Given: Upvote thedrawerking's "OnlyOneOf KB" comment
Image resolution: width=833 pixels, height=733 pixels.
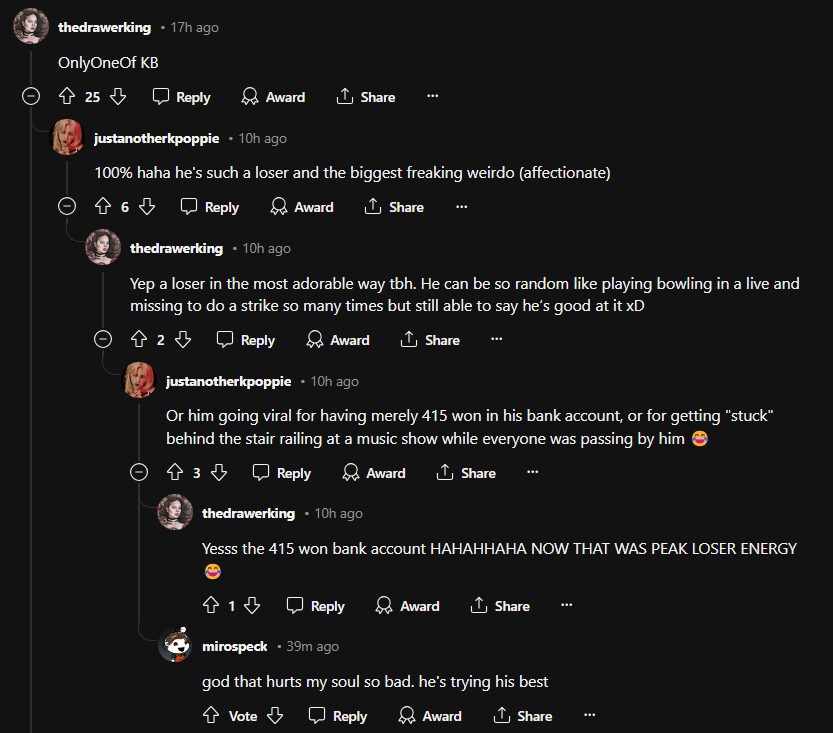Looking at the screenshot, I should [67, 97].
